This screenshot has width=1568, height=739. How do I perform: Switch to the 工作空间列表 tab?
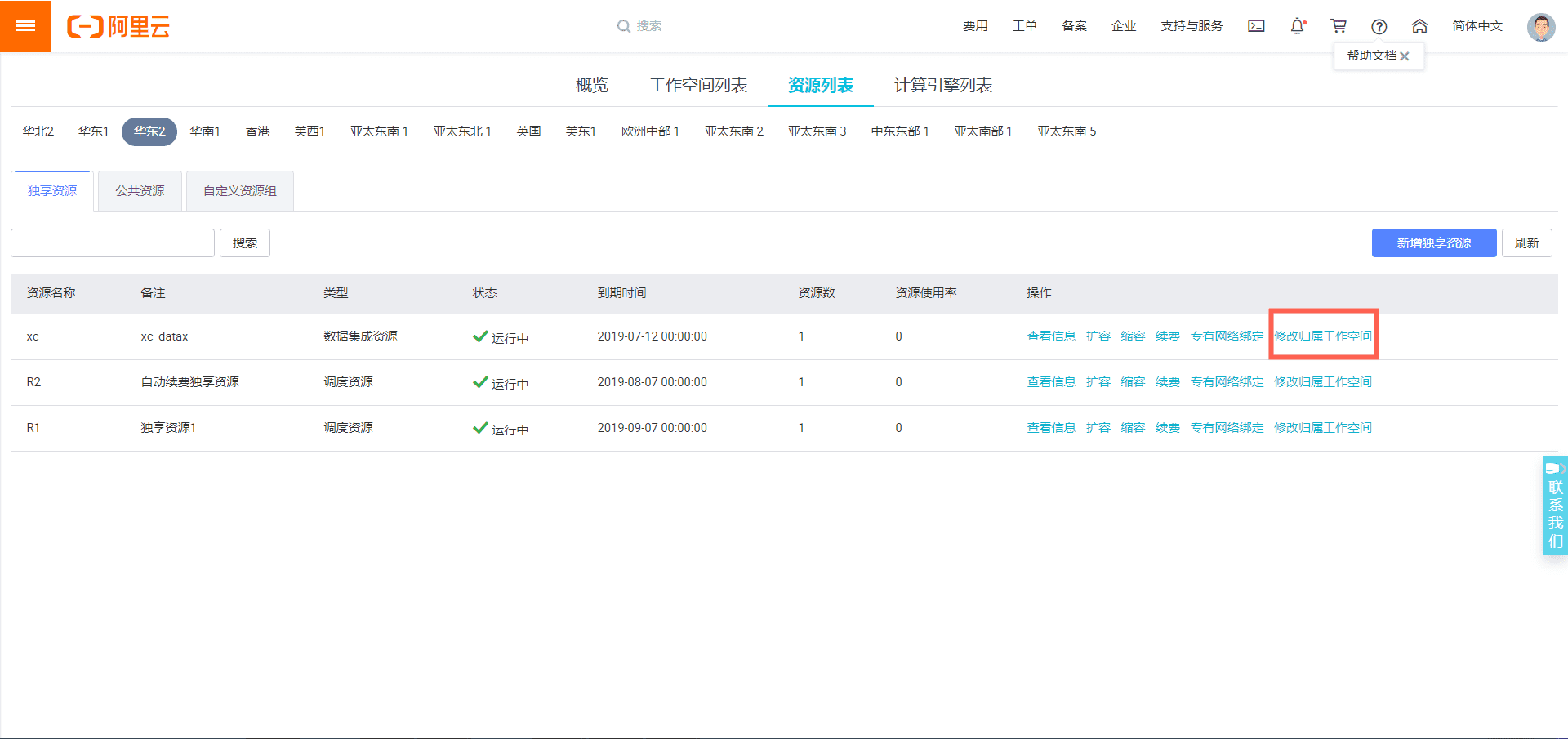pos(698,85)
